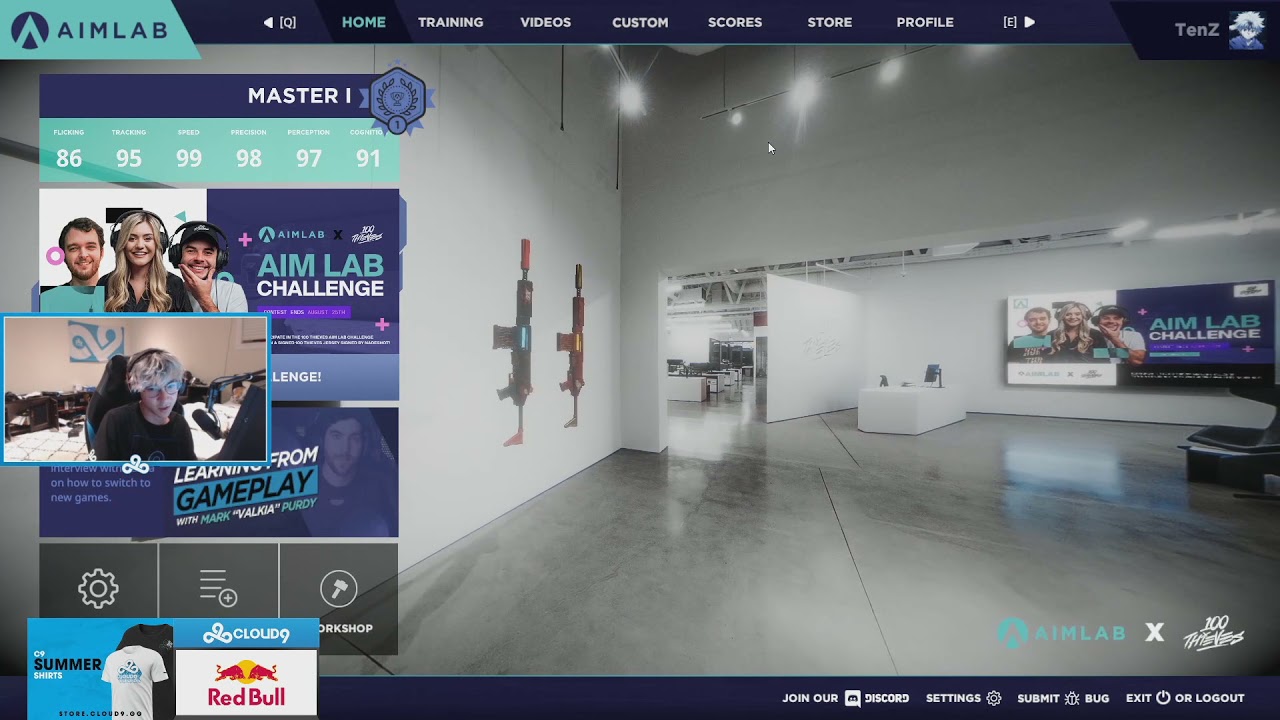Open the Store tab
This screenshot has width=1280, height=720.
pos(830,22)
